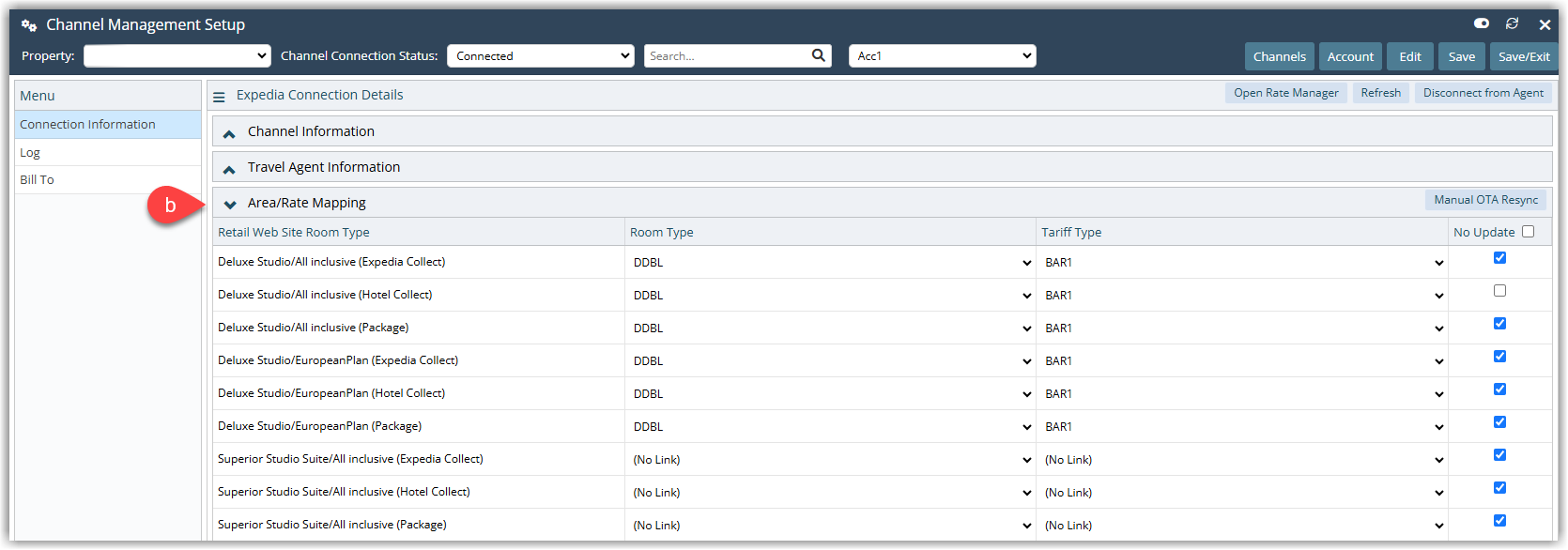Open the Log menu item

tap(108, 153)
